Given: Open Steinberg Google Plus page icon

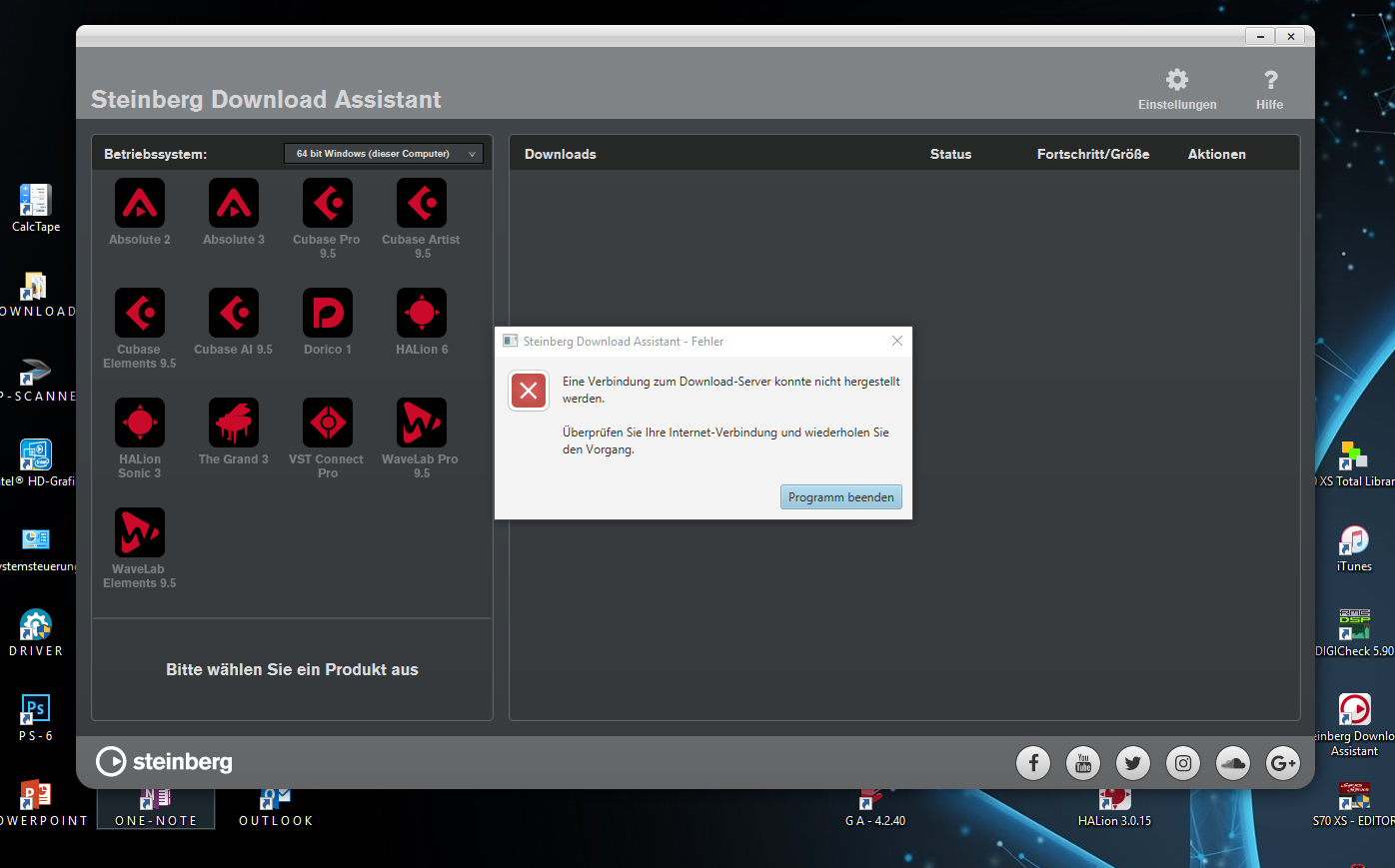Looking at the screenshot, I should [x=1283, y=763].
